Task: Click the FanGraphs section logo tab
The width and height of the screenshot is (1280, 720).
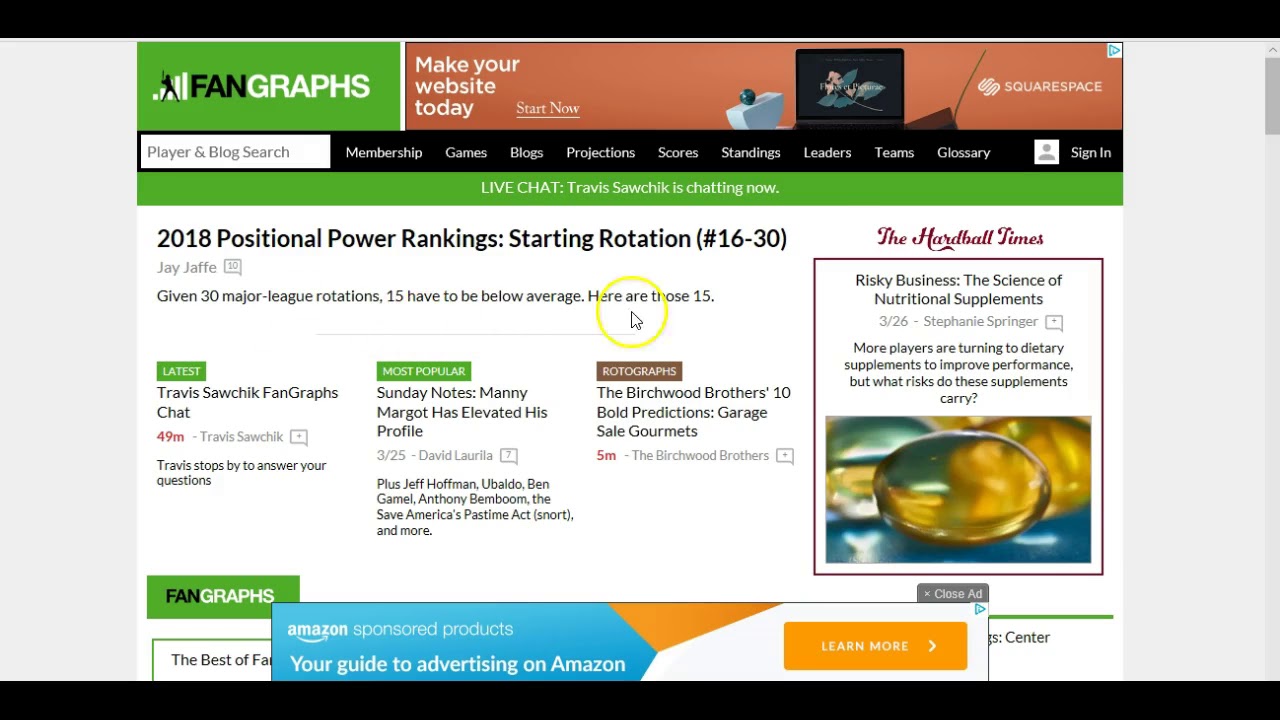Action: (223, 596)
